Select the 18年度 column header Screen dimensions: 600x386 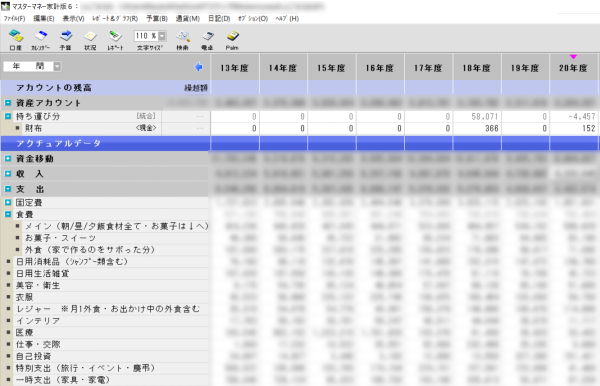(476, 68)
